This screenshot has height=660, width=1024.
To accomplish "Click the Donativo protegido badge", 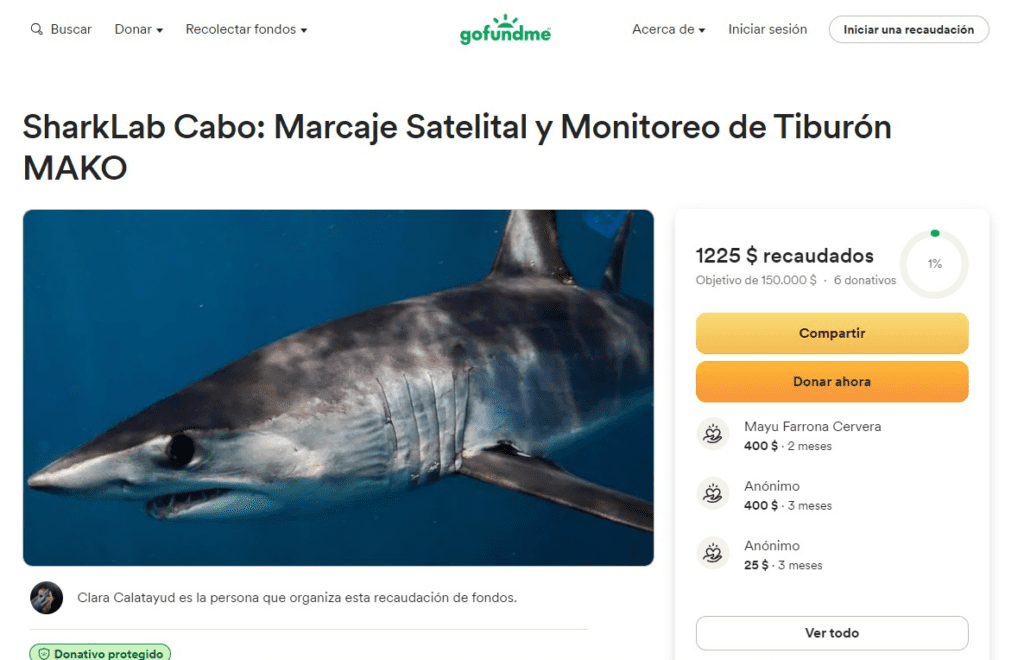I will click(x=100, y=653).
